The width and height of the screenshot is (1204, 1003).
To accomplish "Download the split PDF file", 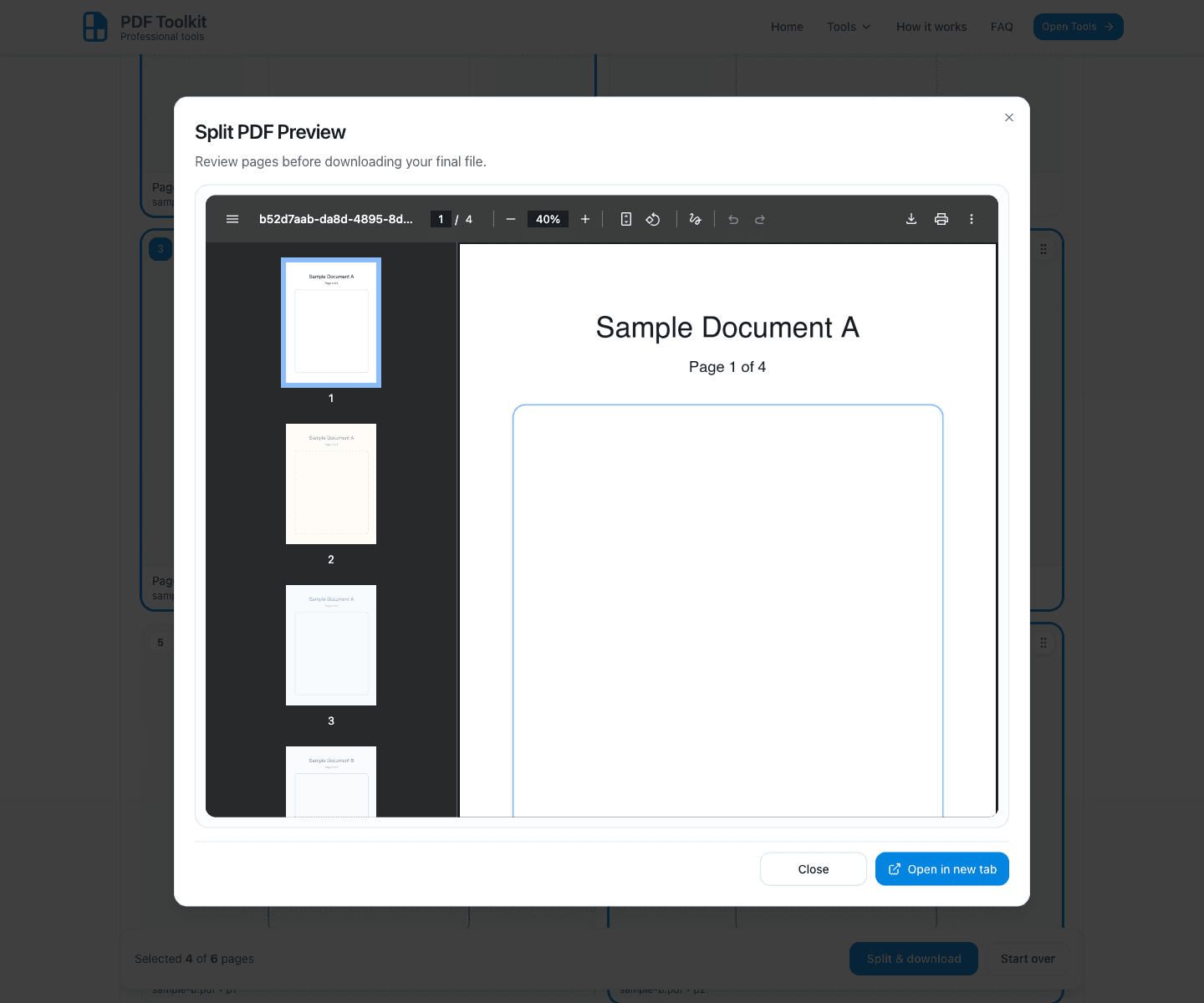I will tap(911, 219).
